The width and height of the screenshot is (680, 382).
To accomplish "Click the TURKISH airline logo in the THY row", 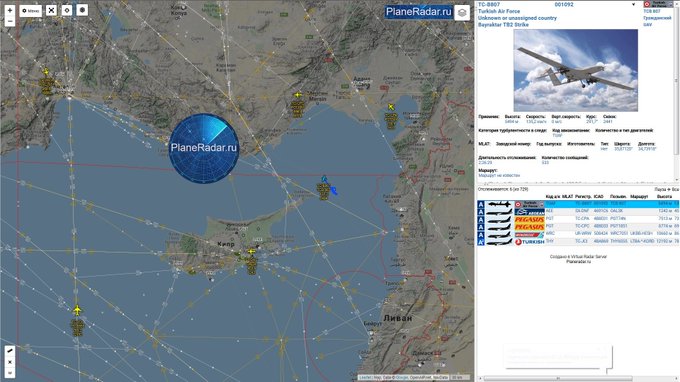I will point(530,242).
